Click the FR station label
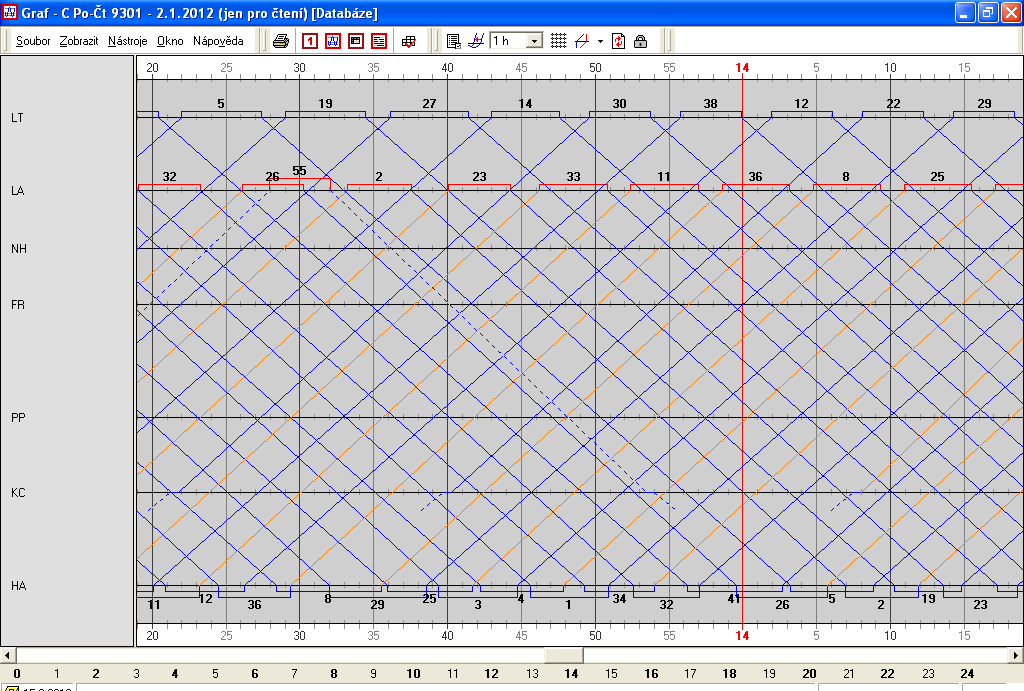Screen dimensions: 1024x691 18,304
